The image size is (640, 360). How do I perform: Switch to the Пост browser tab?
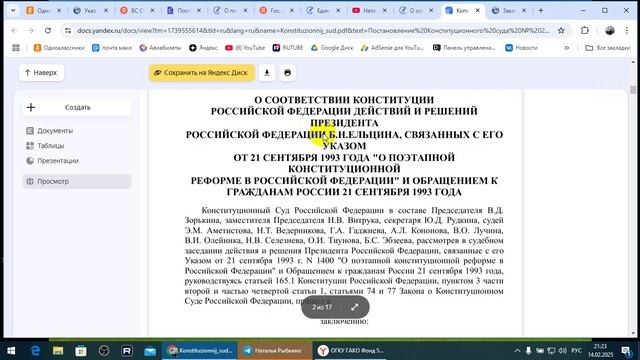183,11
